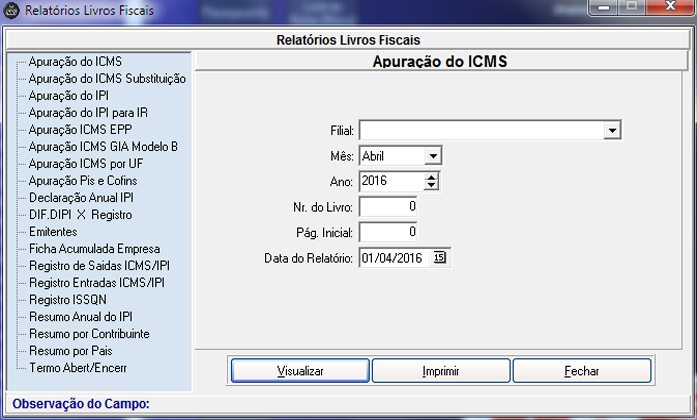Select Apuração do ICMS Substituição
The image size is (697, 420).
[107, 79]
